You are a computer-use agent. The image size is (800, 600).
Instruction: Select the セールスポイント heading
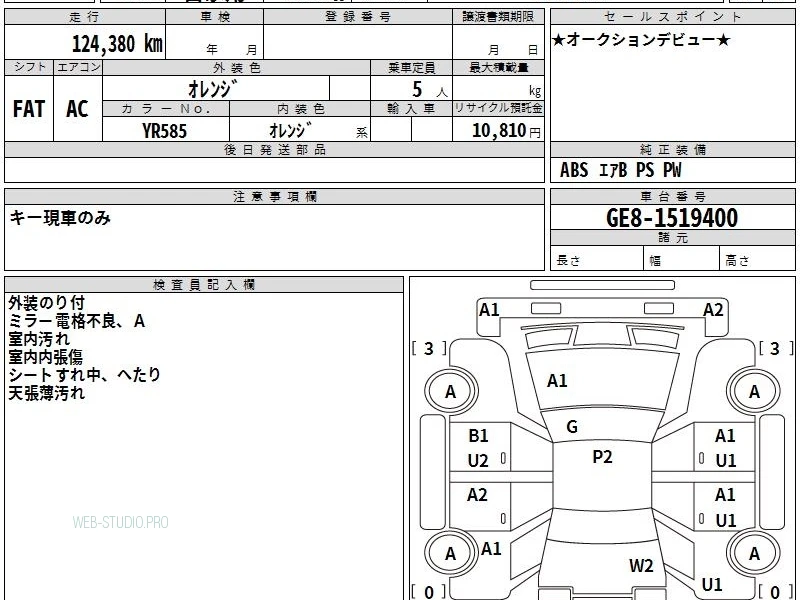pos(672,17)
